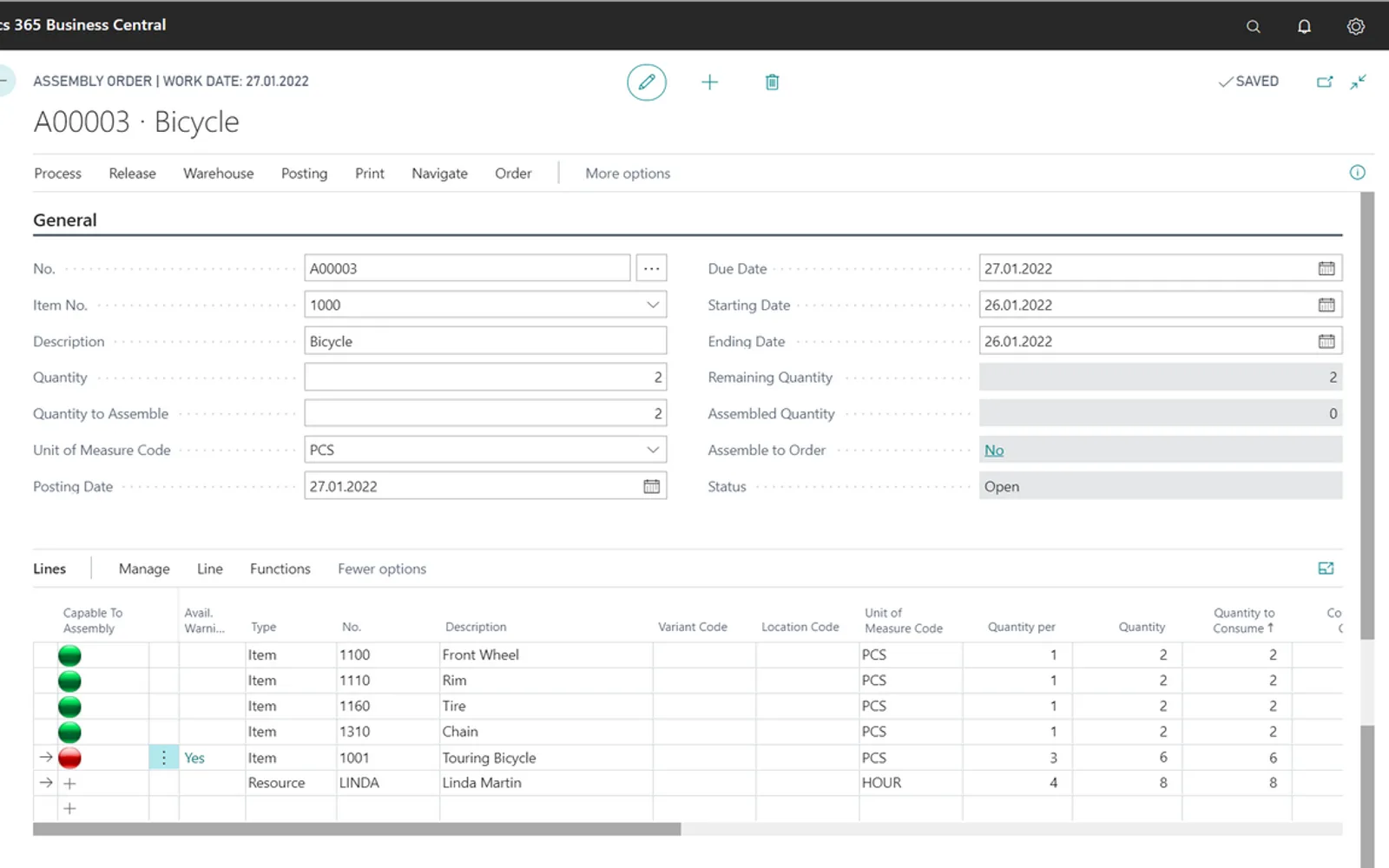Open Assemble to Order 'No' link
The image size is (1389, 868).
pos(994,450)
